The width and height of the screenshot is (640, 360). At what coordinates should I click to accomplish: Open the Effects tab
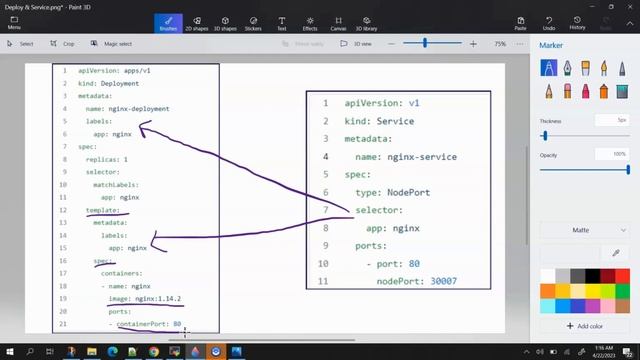pos(310,23)
